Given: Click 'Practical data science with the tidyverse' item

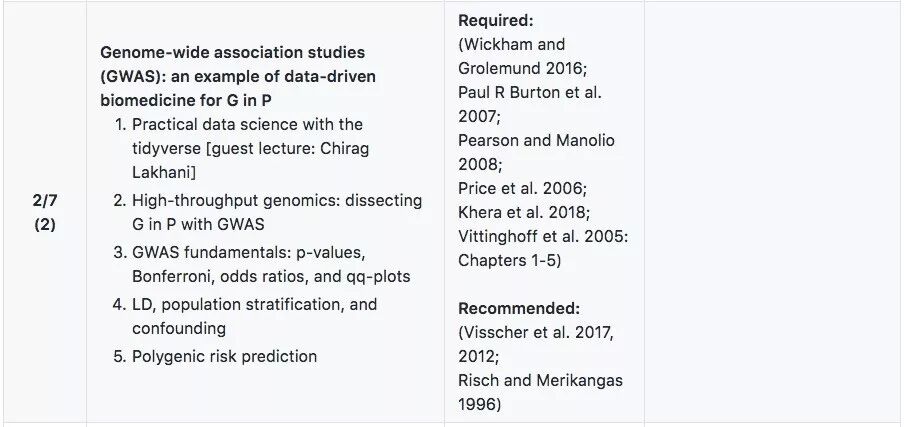Looking at the screenshot, I should click(247, 124).
